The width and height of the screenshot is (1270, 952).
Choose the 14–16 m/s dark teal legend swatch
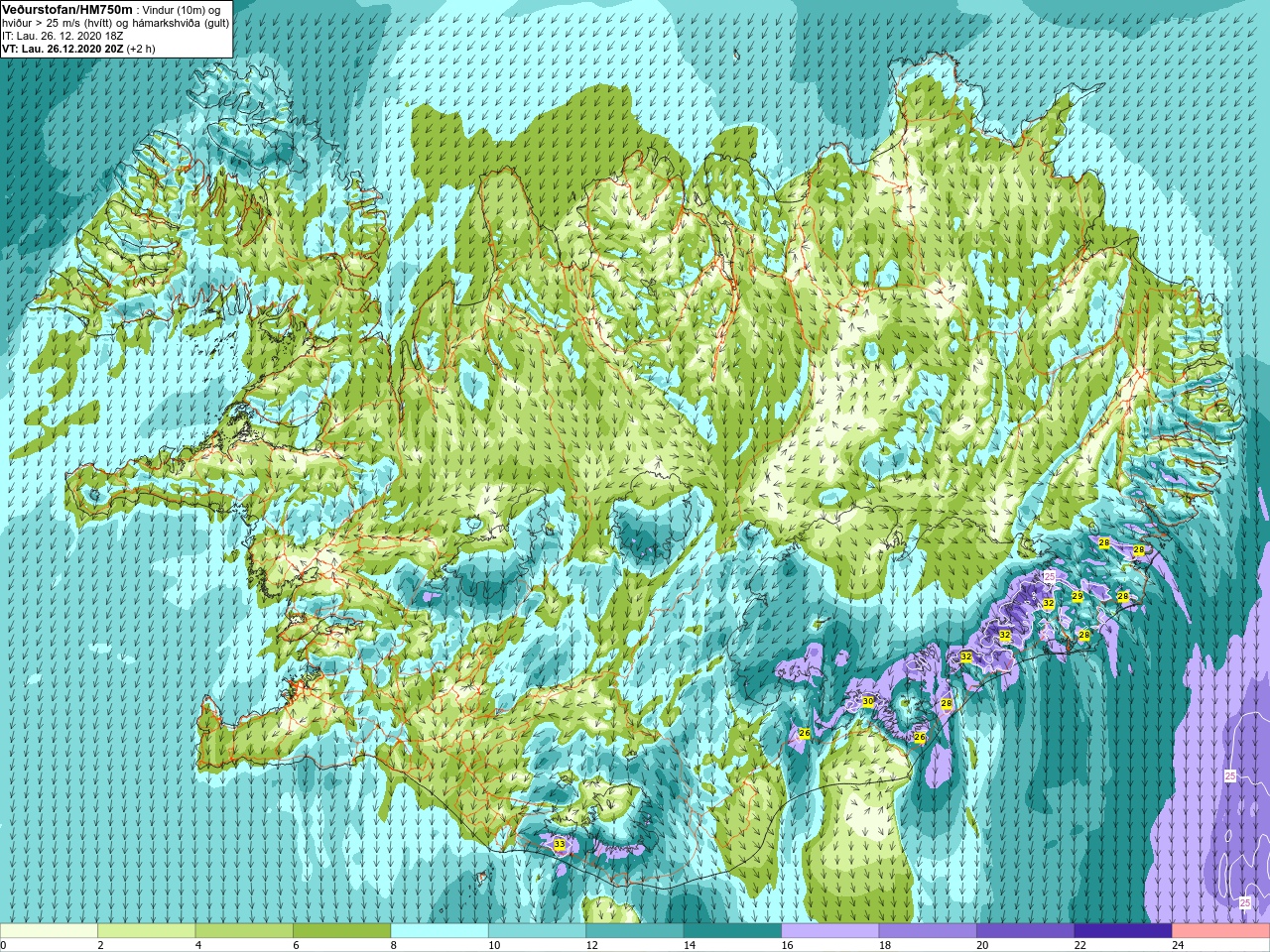click(733, 931)
